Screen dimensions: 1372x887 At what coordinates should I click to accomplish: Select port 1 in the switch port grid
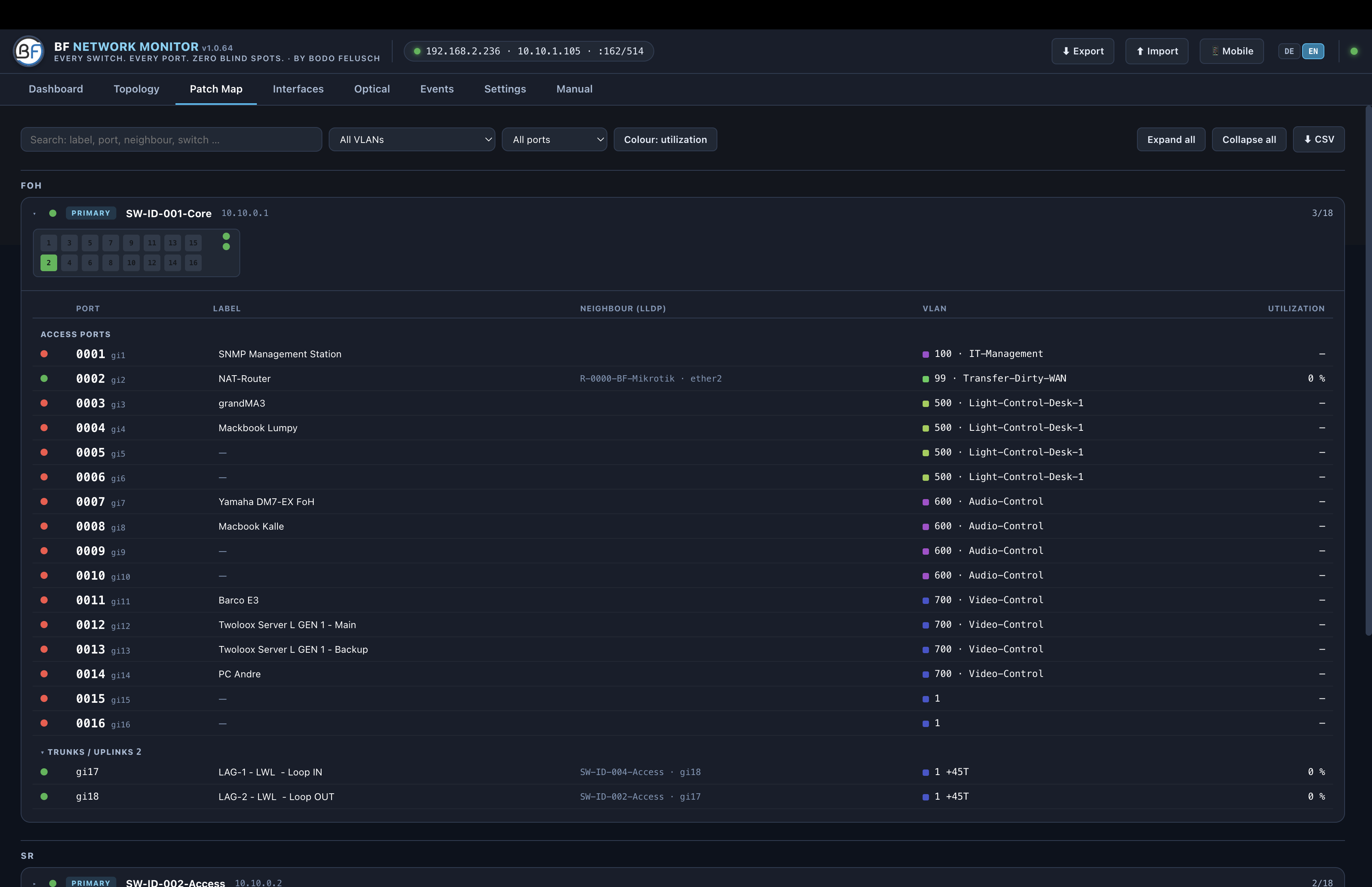tap(49, 243)
